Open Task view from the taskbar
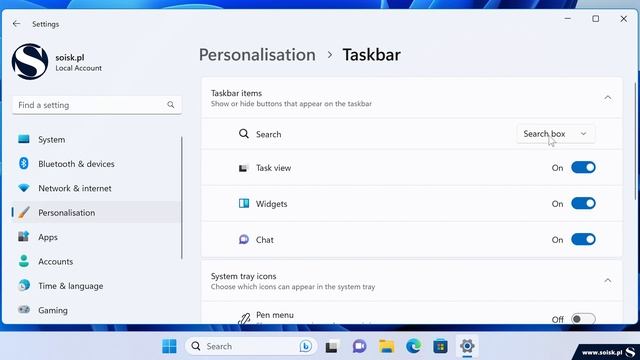This screenshot has height=360, width=640. 331,346
